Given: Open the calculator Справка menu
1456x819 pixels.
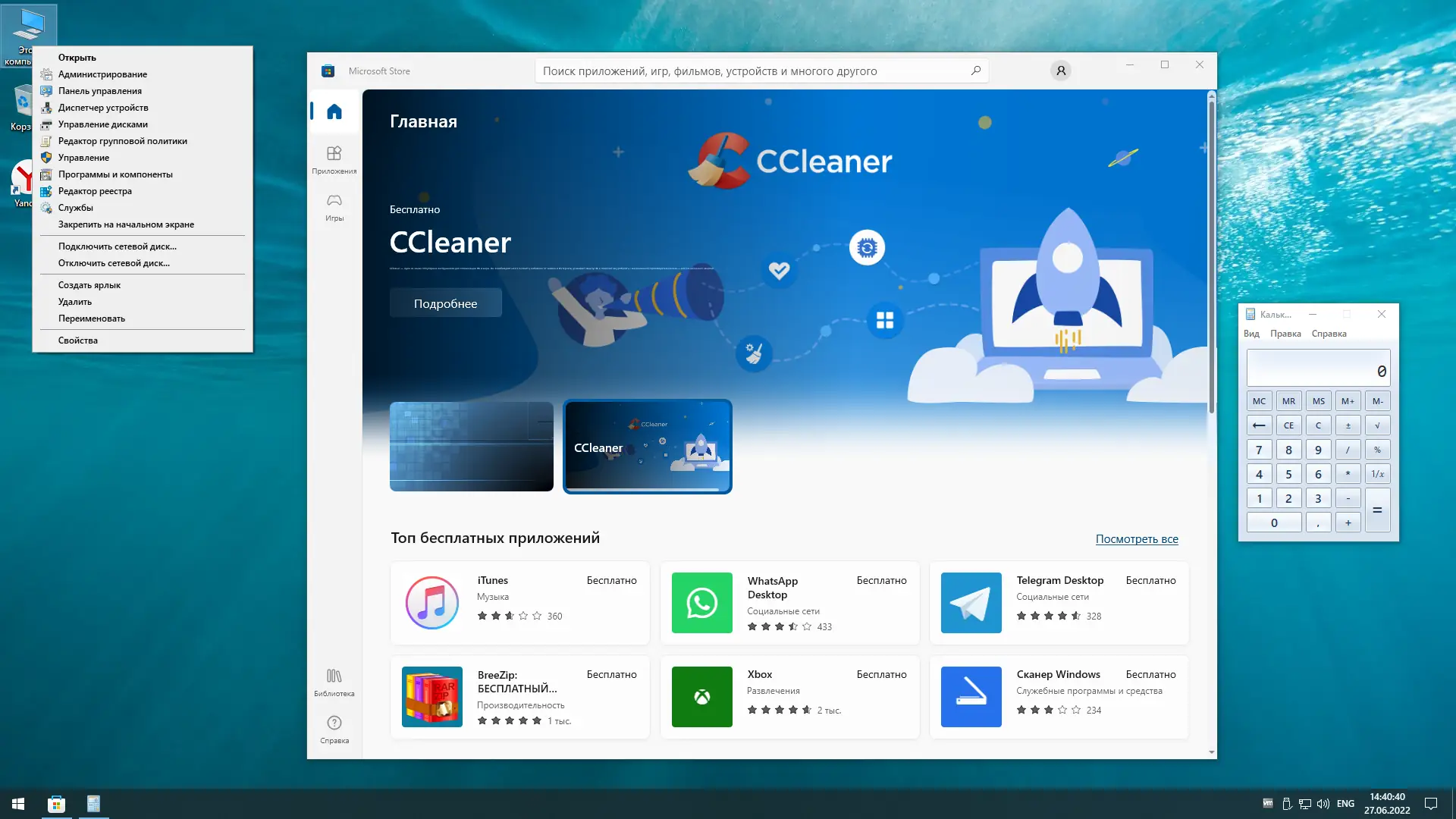Looking at the screenshot, I should tap(1329, 334).
